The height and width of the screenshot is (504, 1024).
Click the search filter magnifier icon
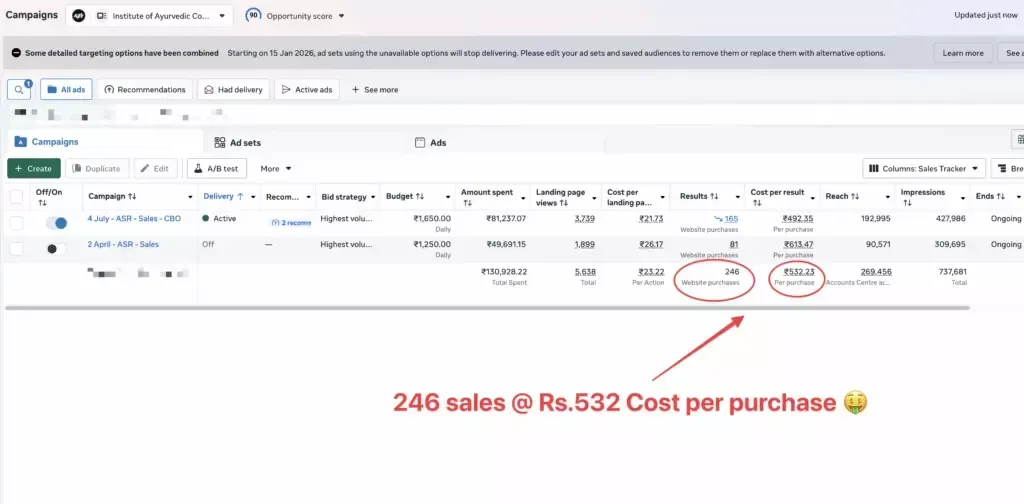pyautogui.click(x=18, y=89)
